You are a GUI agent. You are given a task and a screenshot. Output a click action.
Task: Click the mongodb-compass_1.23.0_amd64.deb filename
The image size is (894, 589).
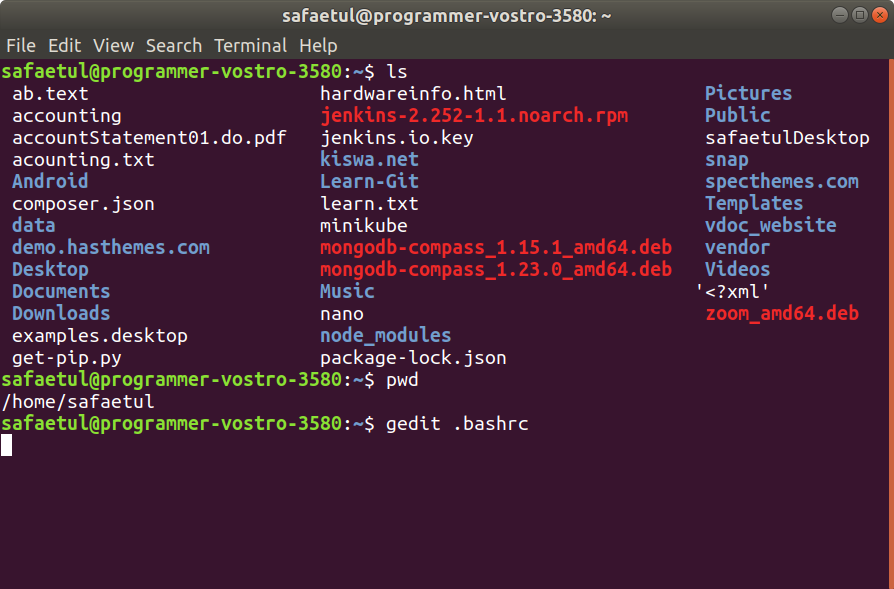[x=496, y=269]
